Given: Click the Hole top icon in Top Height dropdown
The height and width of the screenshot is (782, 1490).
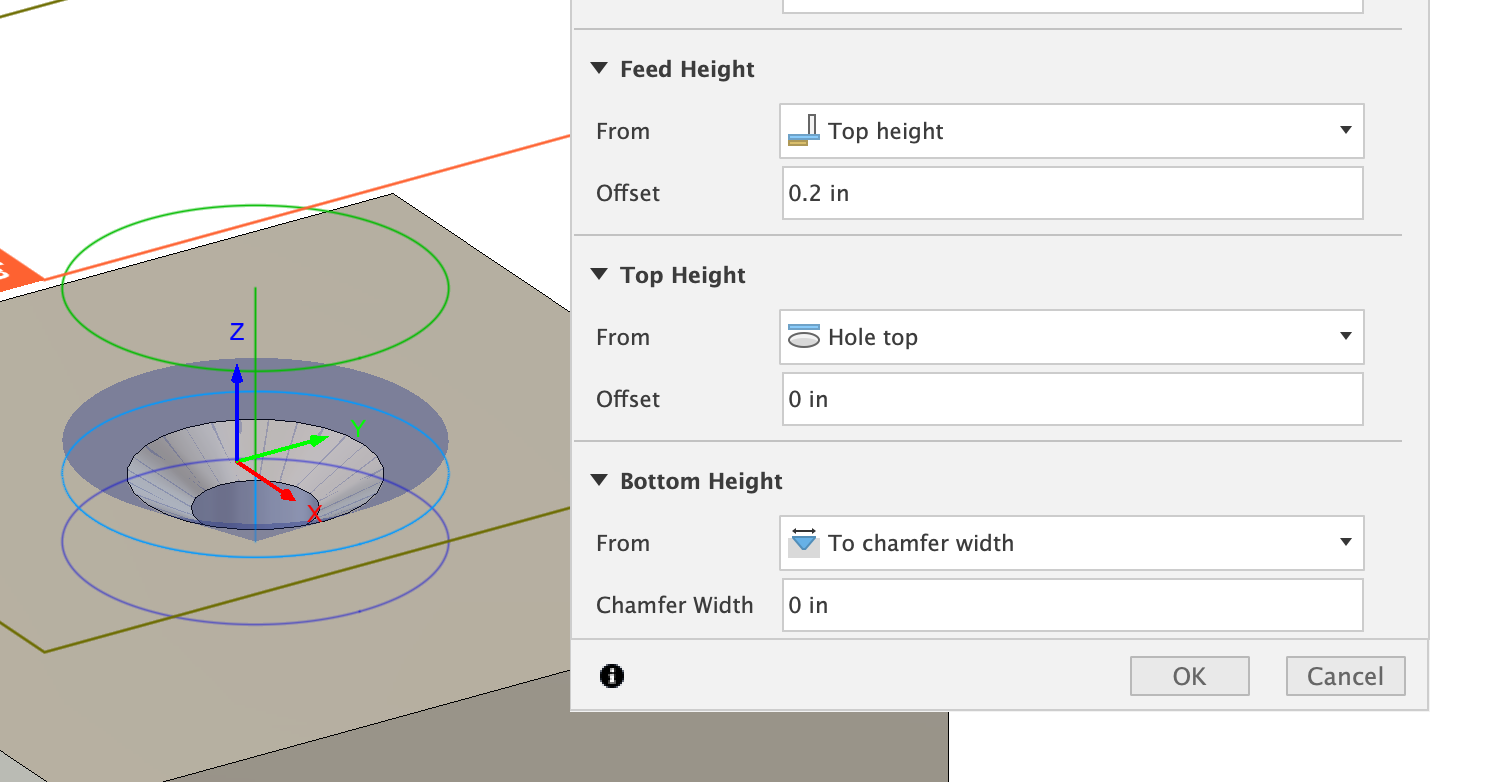Looking at the screenshot, I should pos(804,337).
